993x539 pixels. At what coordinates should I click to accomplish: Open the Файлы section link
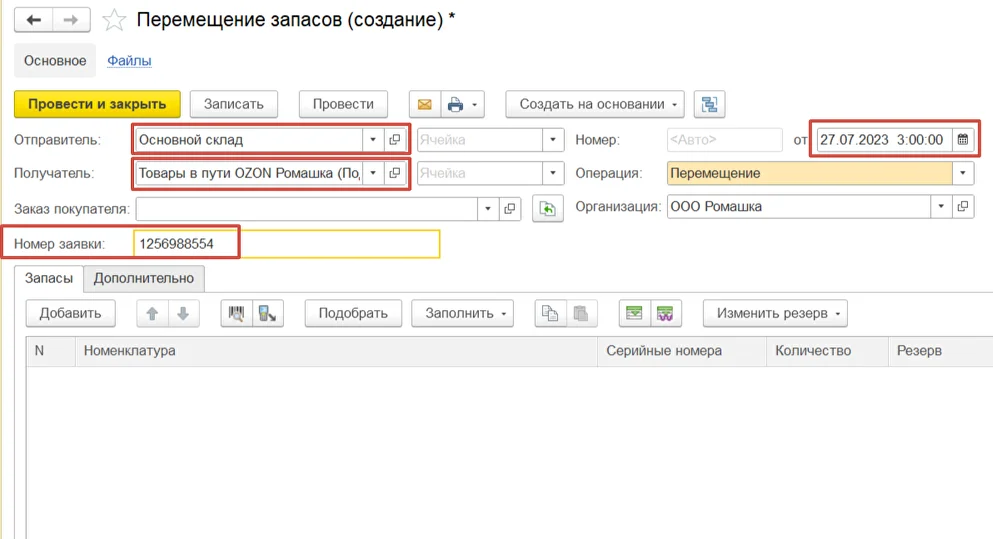click(129, 61)
